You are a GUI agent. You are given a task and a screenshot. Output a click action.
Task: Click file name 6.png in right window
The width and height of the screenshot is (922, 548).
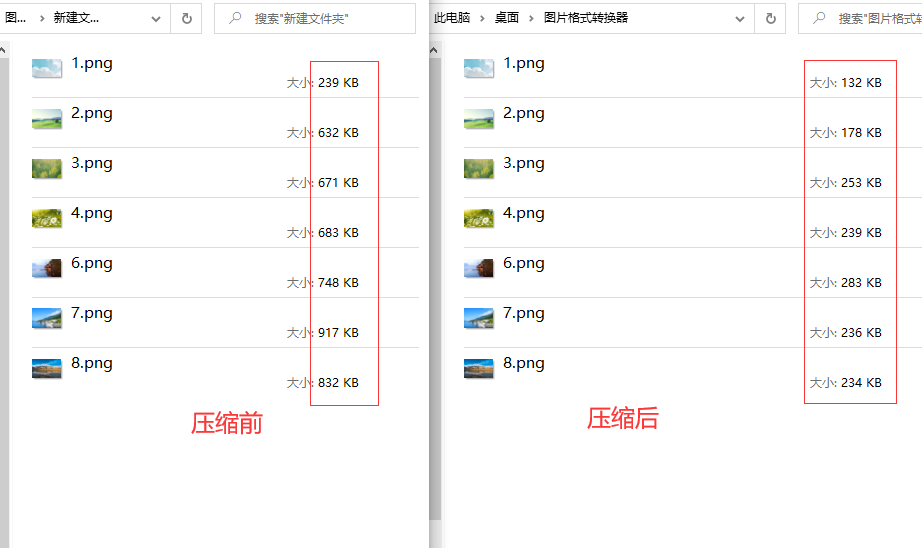coord(524,263)
